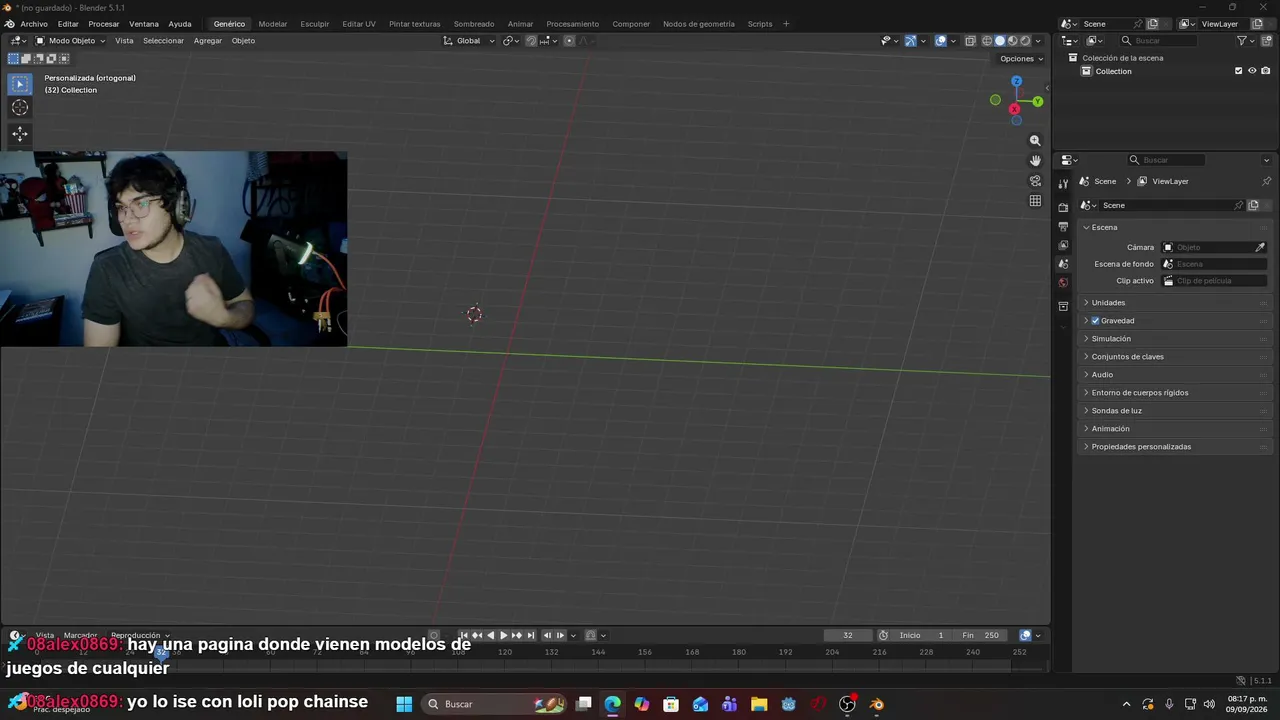Open Microsoft Edge from the taskbar
This screenshot has width=1280, height=720.
[612, 704]
